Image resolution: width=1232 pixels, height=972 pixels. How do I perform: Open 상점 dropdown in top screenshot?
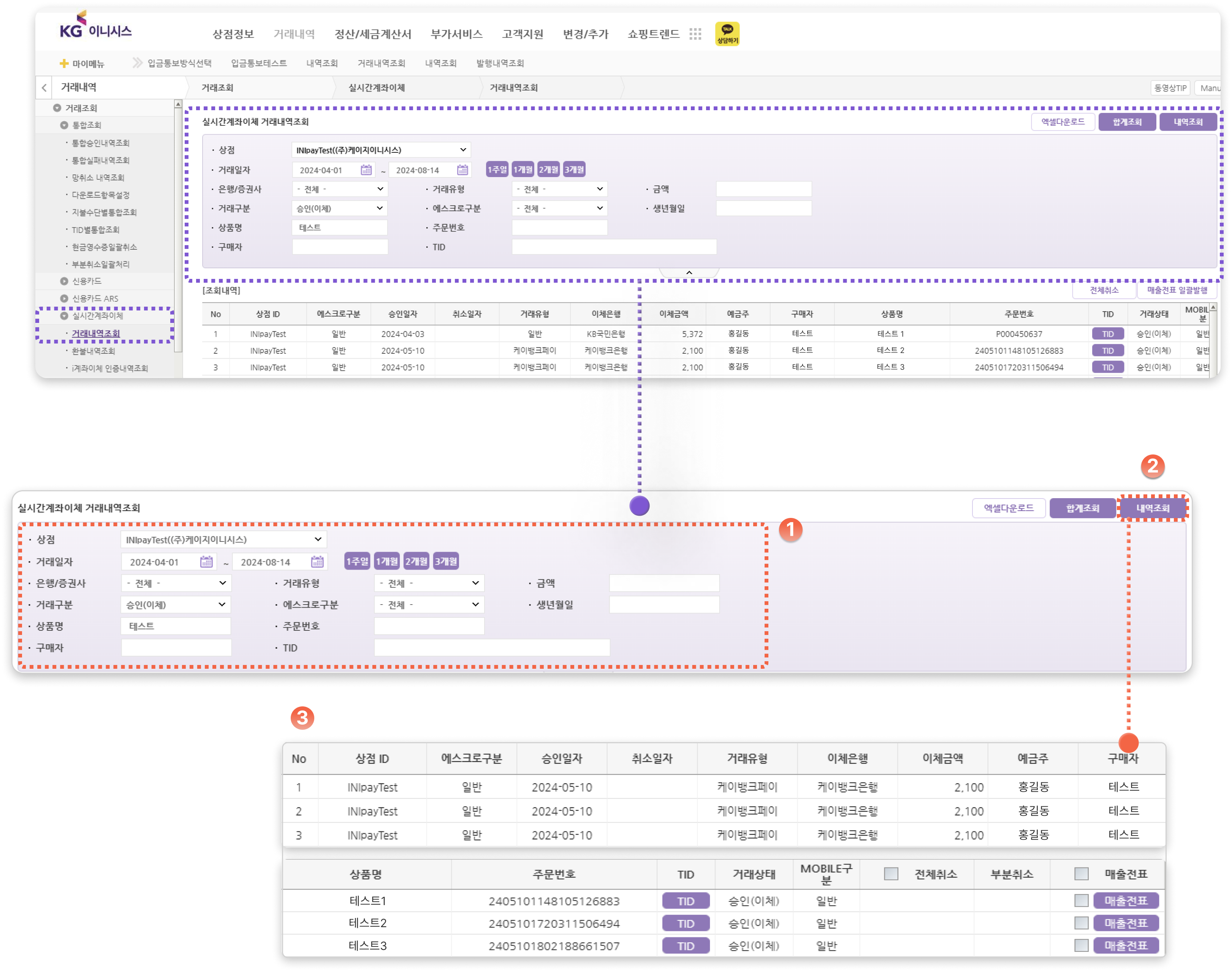pyautogui.click(x=381, y=150)
